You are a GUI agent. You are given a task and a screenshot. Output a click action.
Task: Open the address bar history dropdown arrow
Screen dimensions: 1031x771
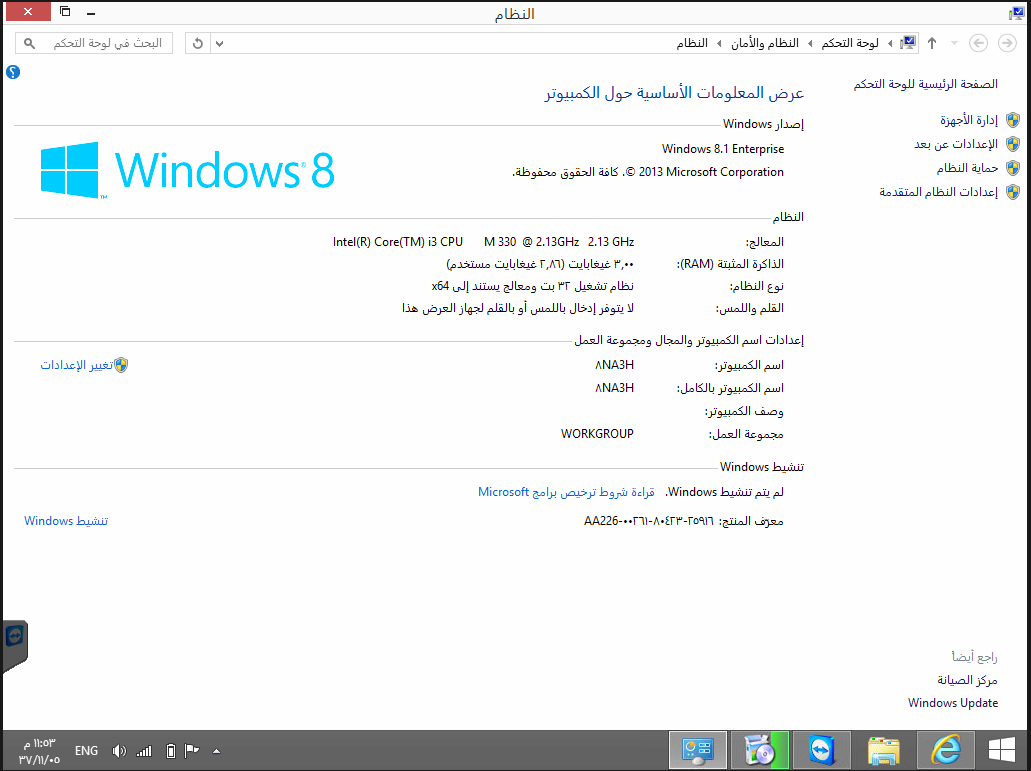pos(220,43)
